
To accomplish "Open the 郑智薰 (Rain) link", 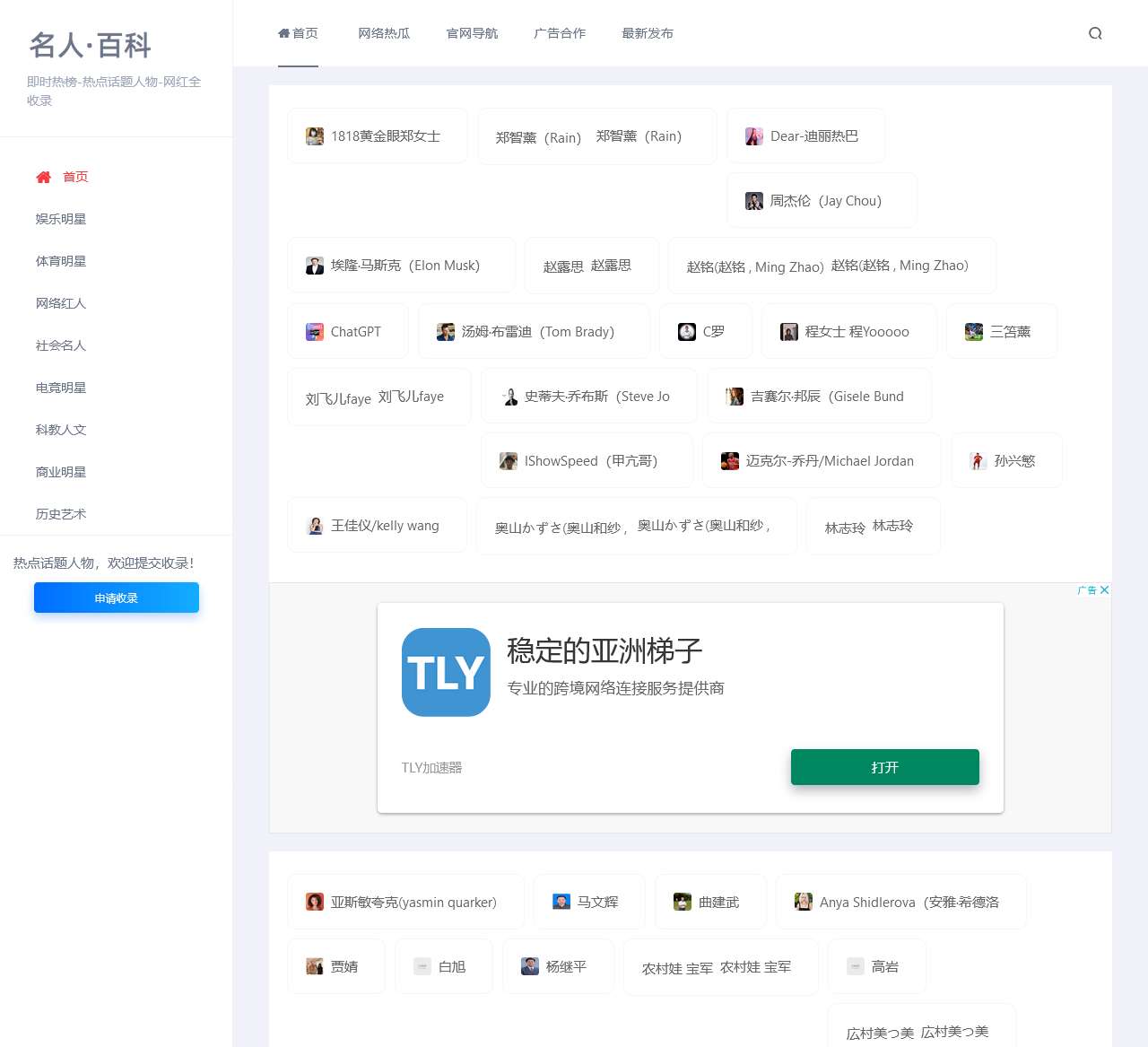I will (536, 137).
